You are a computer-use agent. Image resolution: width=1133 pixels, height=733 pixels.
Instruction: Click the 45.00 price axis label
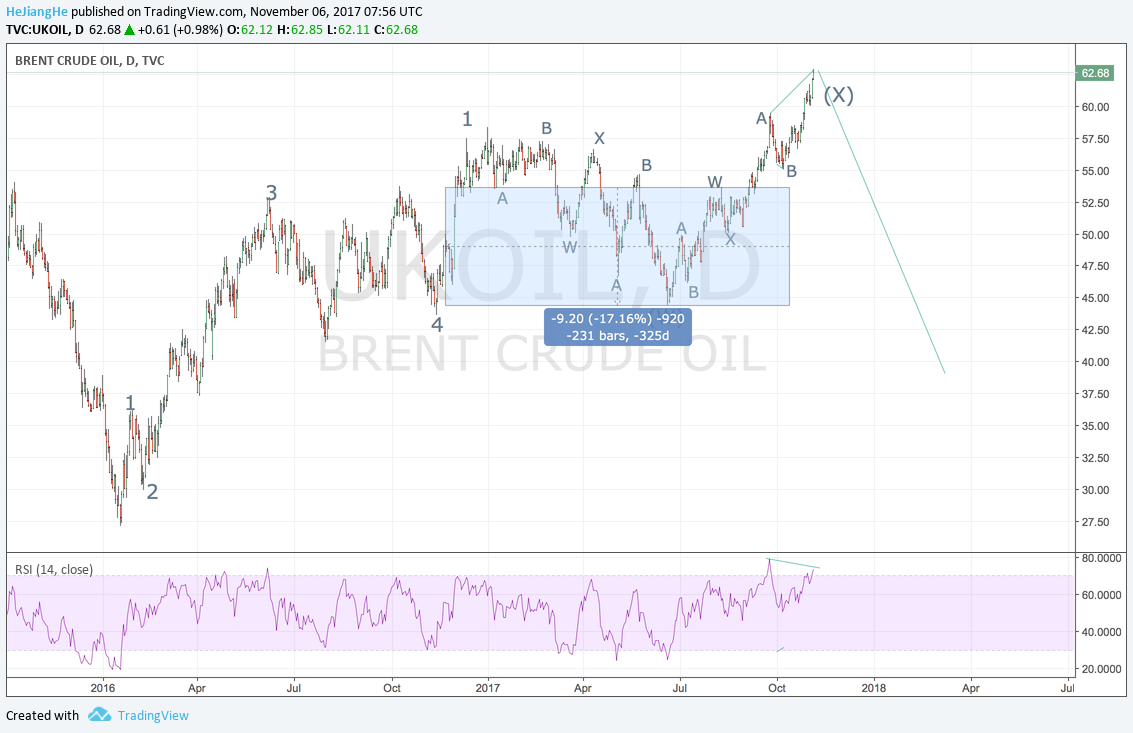pyautogui.click(x=1095, y=298)
